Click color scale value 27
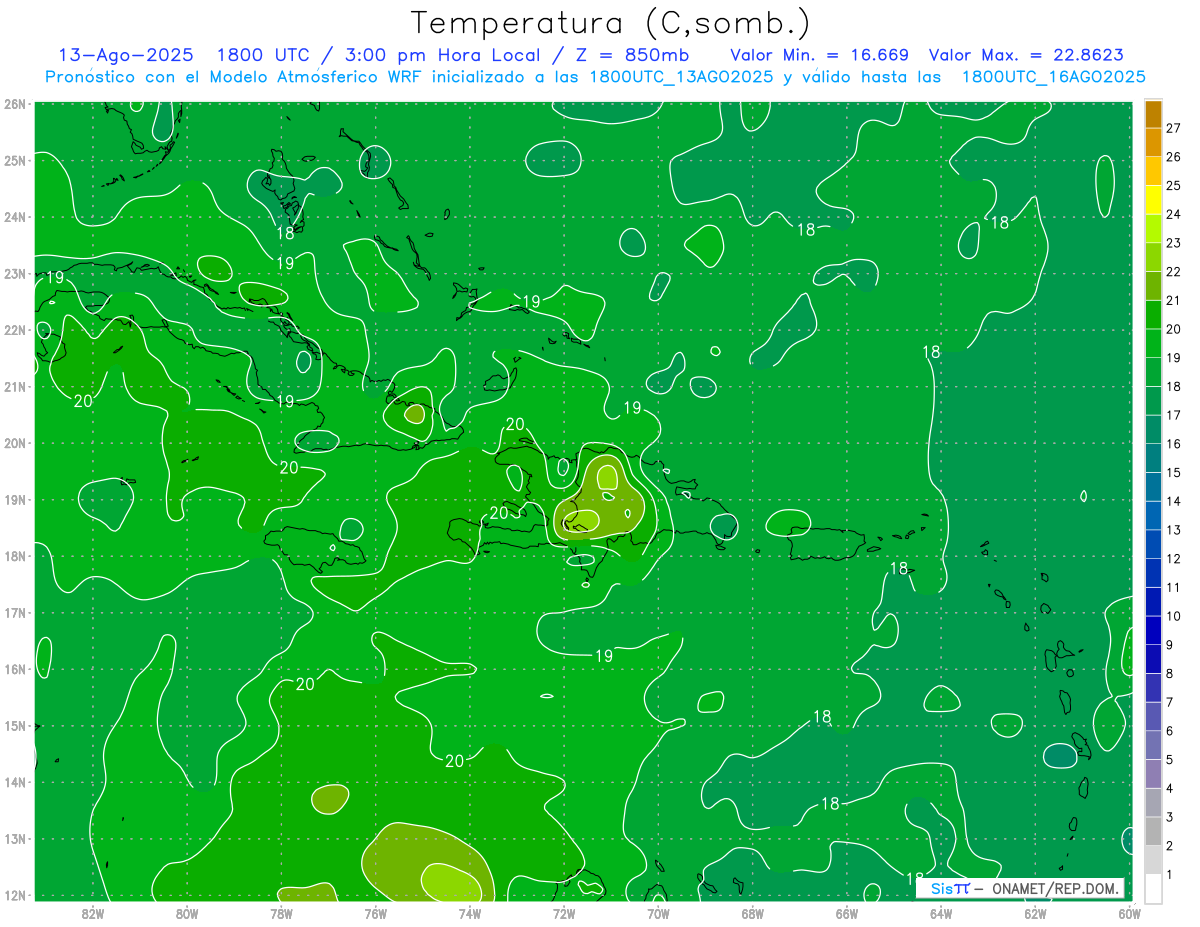The image size is (1200, 927). click(1173, 127)
